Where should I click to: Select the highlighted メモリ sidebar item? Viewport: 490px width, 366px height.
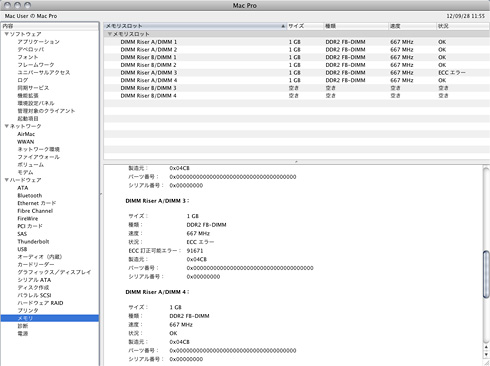coord(50,318)
